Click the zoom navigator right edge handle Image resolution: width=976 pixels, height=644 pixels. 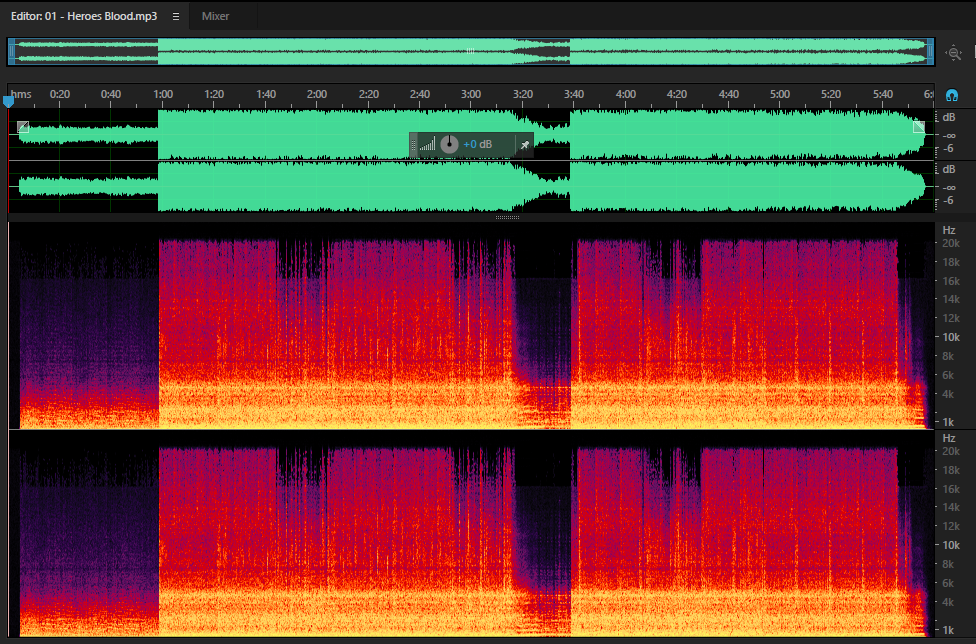pyautogui.click(x=931, y=52)
